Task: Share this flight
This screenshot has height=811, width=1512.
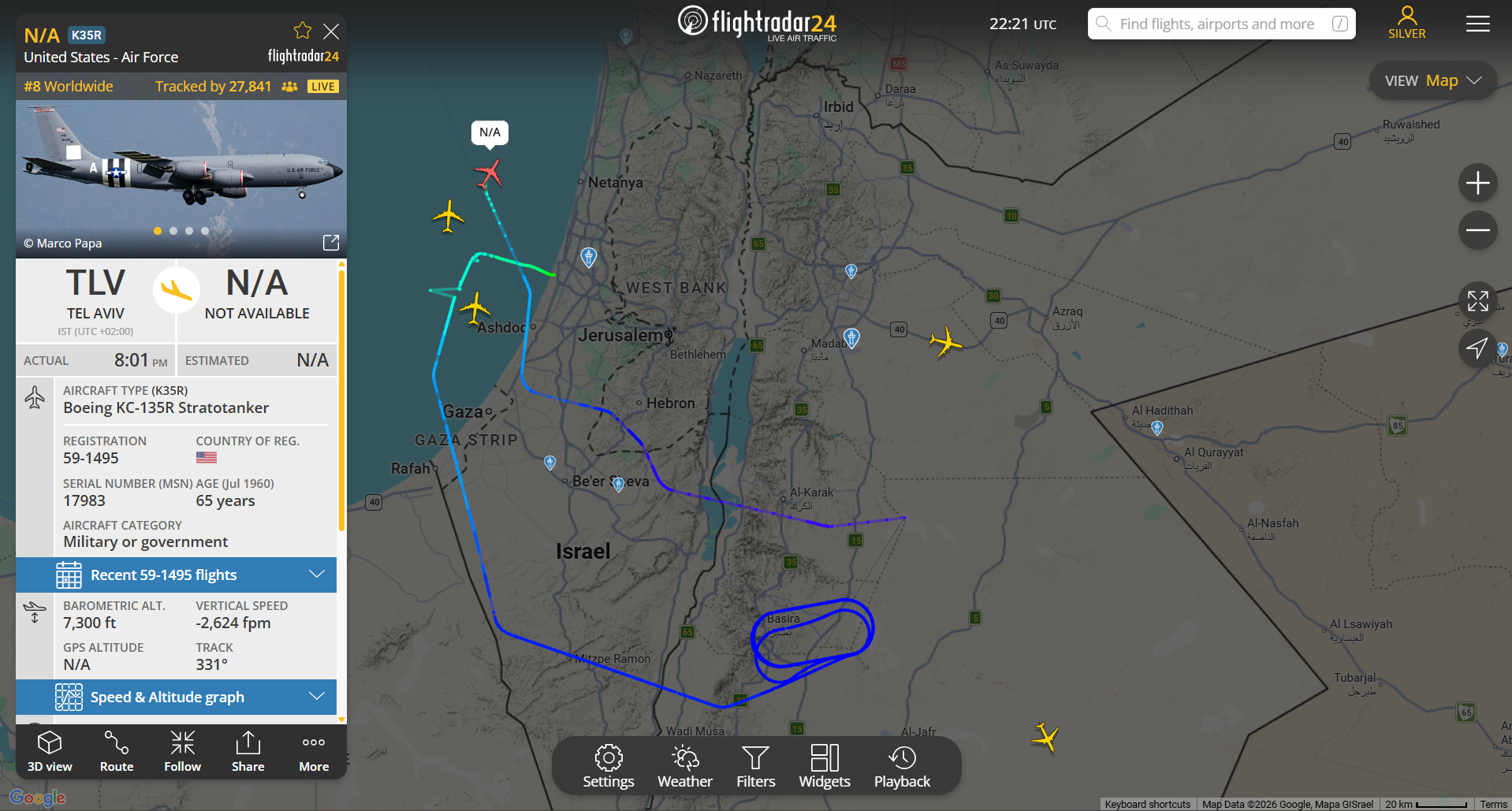Action: tap(248, 751)
